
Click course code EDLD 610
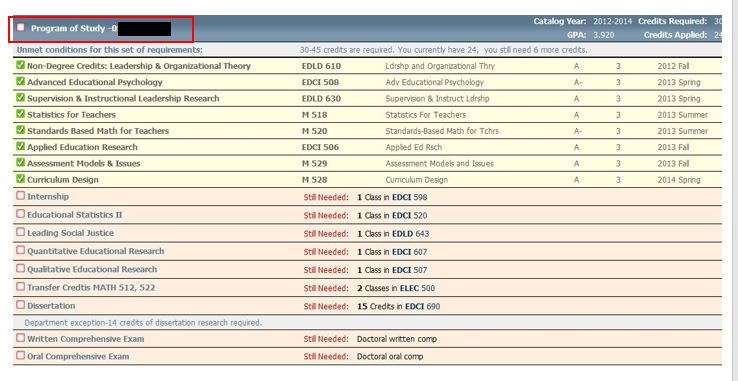[321, 66]
